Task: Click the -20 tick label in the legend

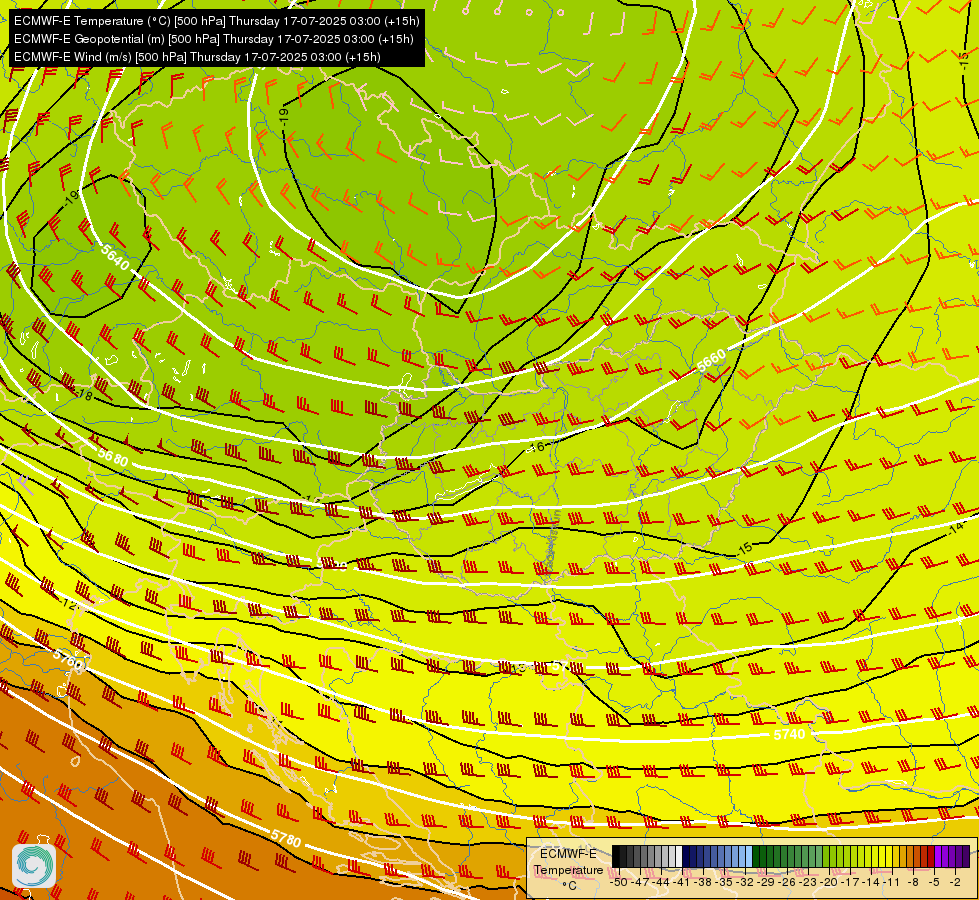Action: click(829, 883)
